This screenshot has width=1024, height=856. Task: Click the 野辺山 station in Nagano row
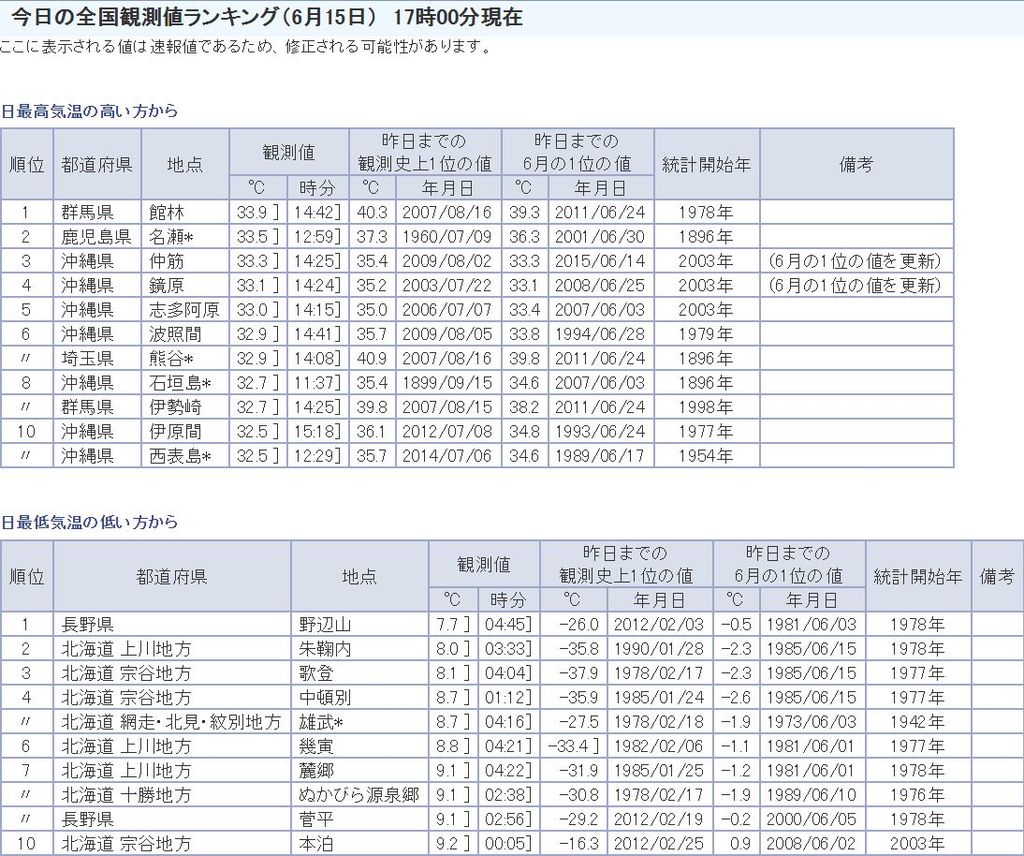(x=325, y=625)
